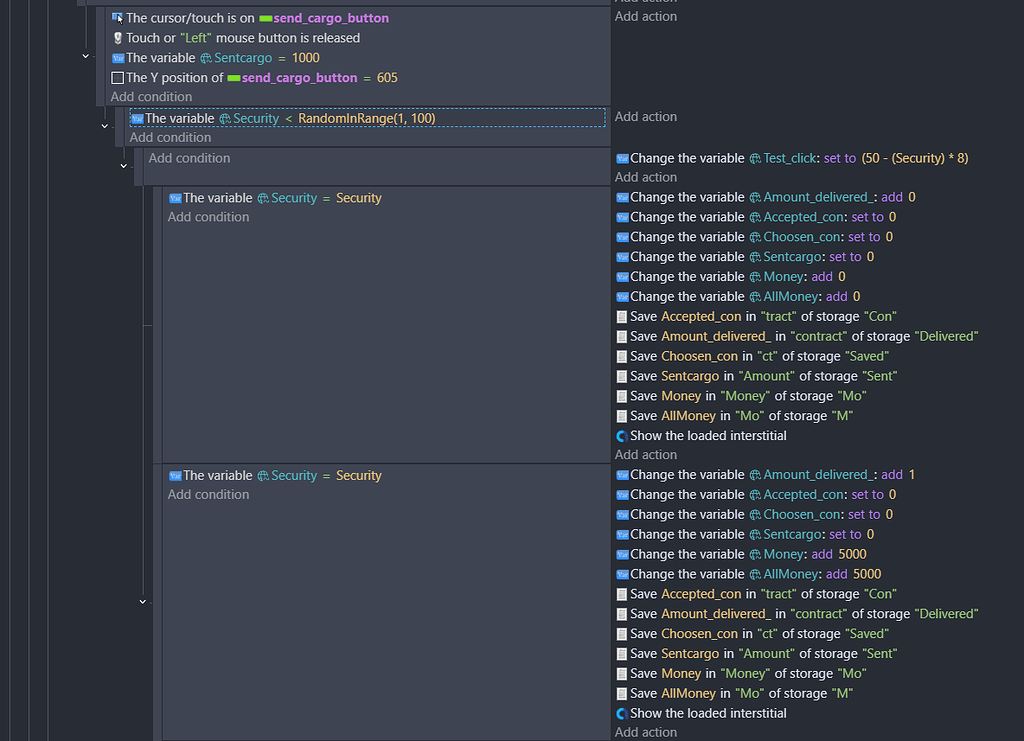Click the Local Storage icon on Save AllMoney action
The image size is (1024, 741).
[x=622, y=415]
